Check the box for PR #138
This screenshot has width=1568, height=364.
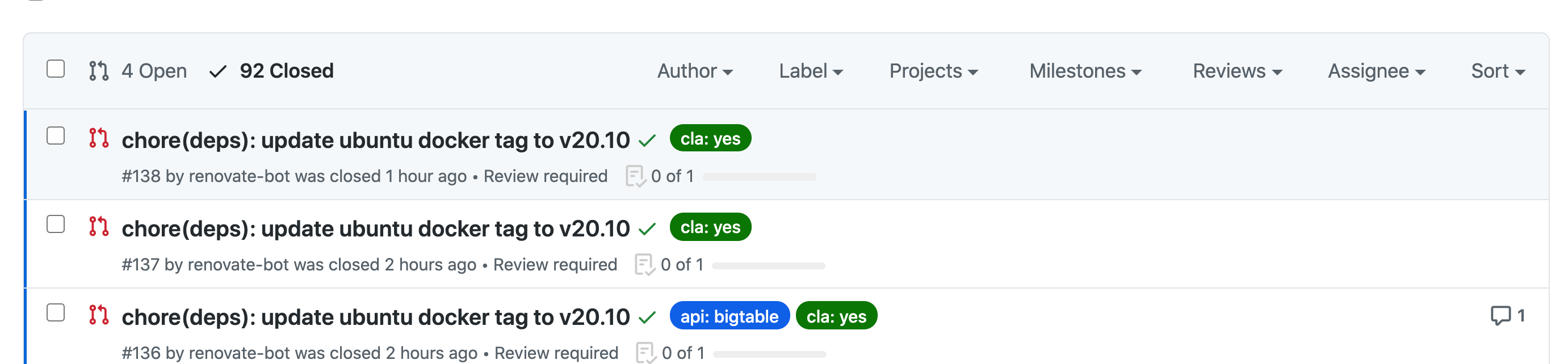point(56,136)
